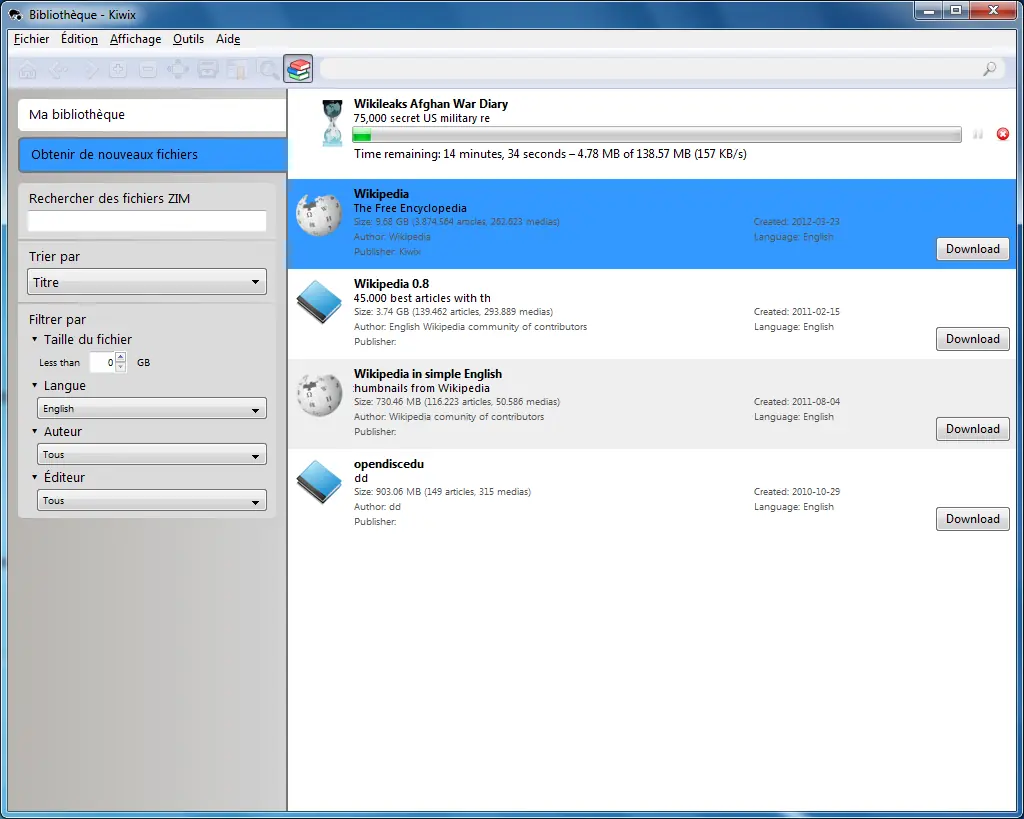The height and width of the screenshot is (819, 1024).
Task: Download Wikipedia in simple English
Action: (972, 429)
